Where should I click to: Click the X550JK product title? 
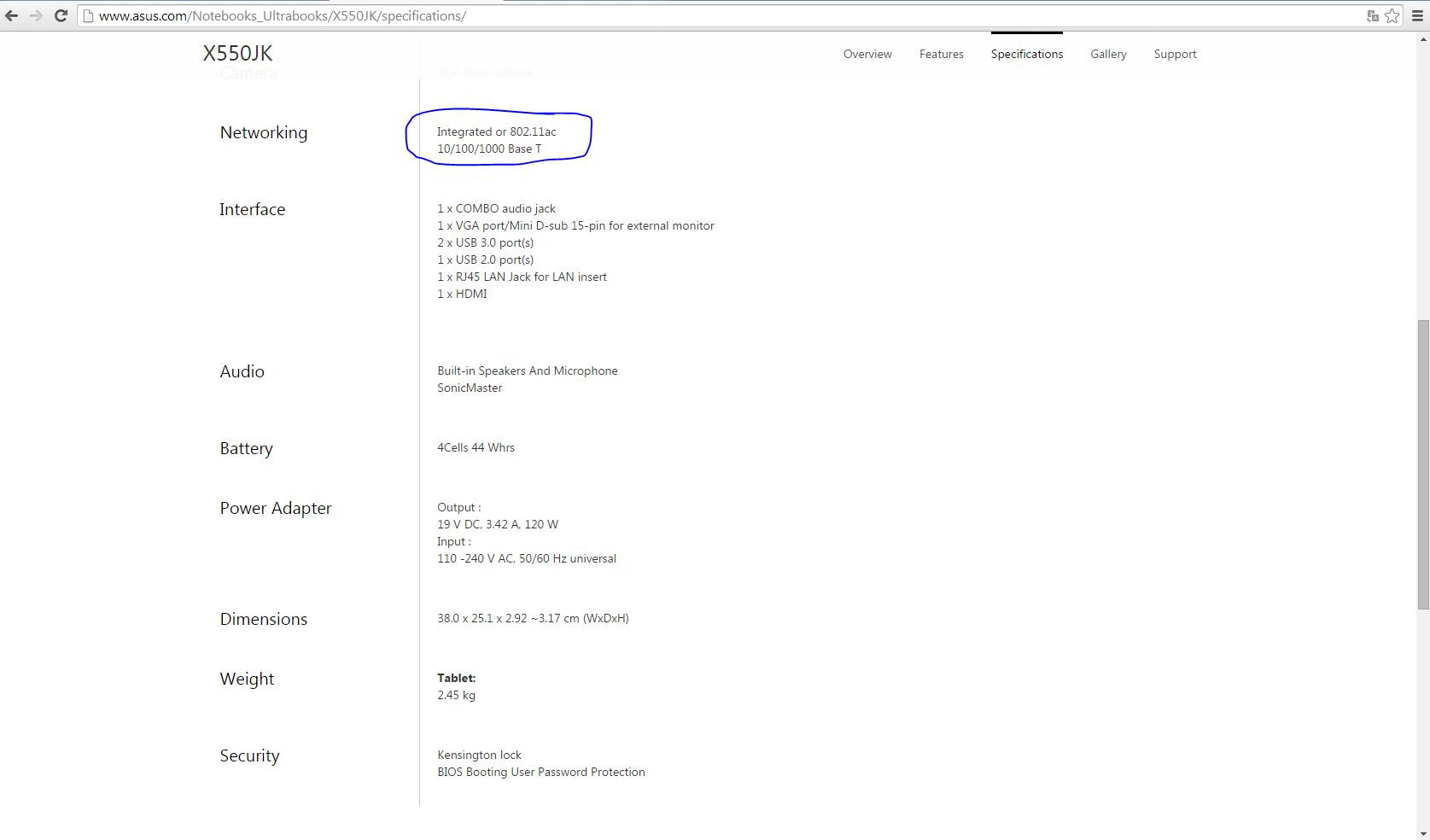pos(237,53)
